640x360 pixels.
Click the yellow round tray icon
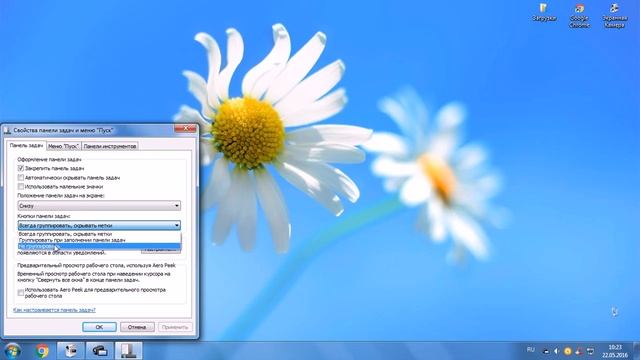[x=567, y=351]
